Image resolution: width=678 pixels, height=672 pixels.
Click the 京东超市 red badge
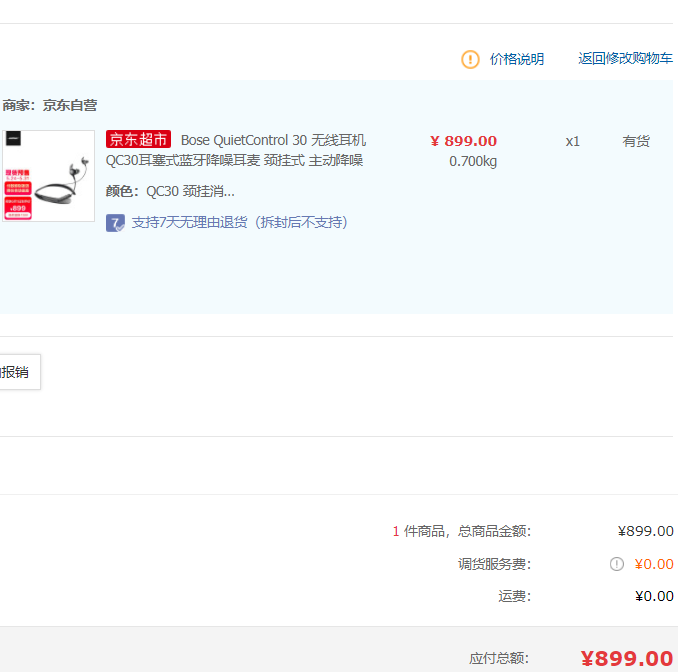pyautogui.click(x=138, y=139)
